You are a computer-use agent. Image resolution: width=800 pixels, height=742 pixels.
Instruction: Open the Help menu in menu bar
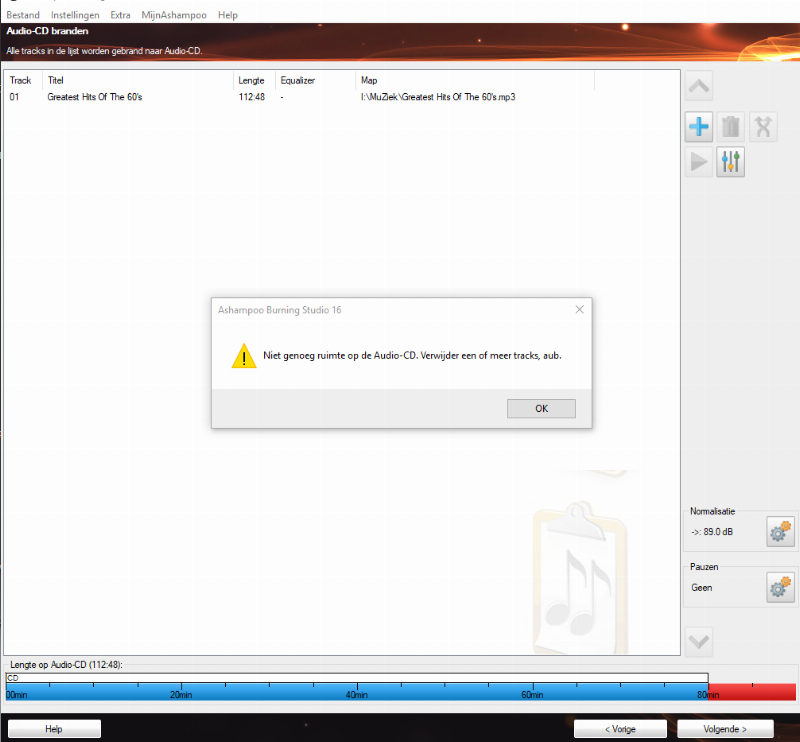pyautogui.click(x=228, y=15)
